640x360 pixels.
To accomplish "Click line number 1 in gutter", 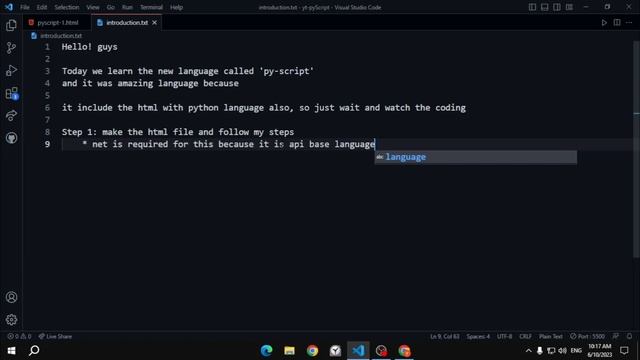I will point(47,47).
